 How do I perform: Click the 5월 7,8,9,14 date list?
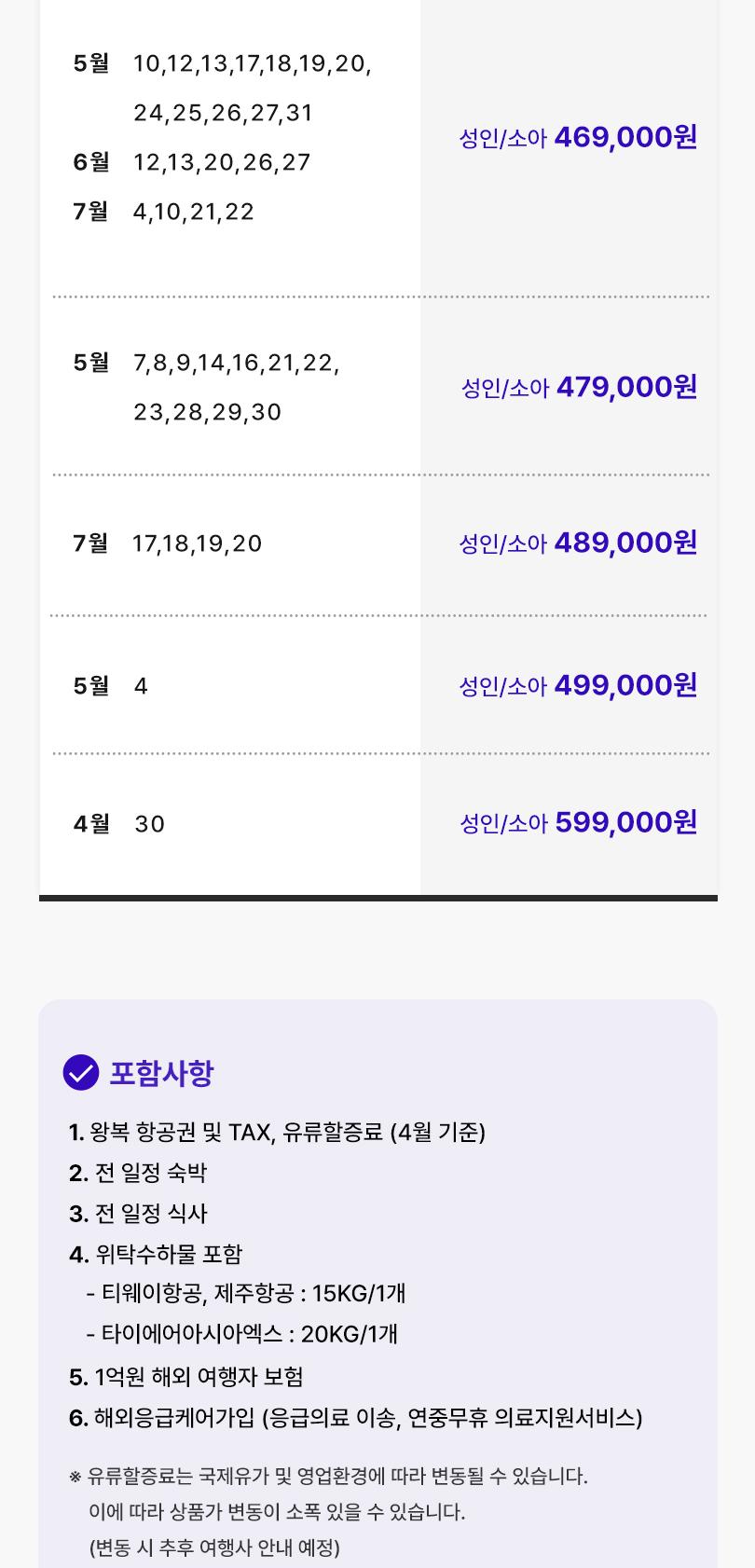(206, 387)
